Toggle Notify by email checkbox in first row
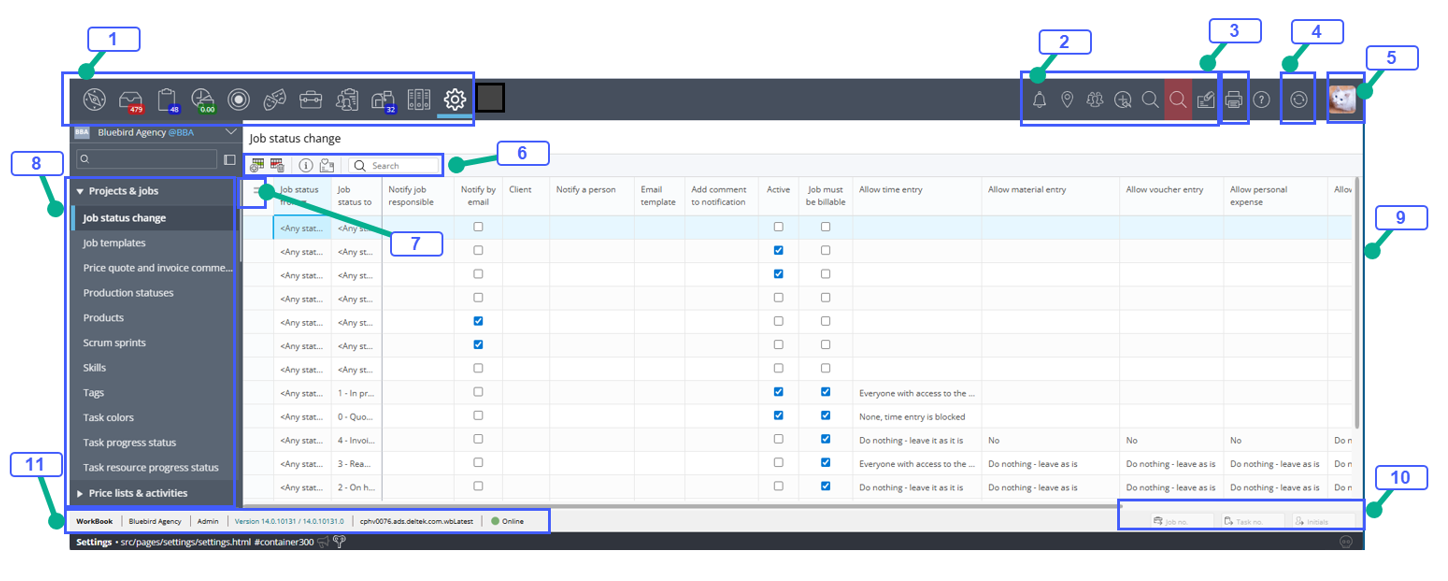Screen dimensions: 1448x581 point(478,227)
